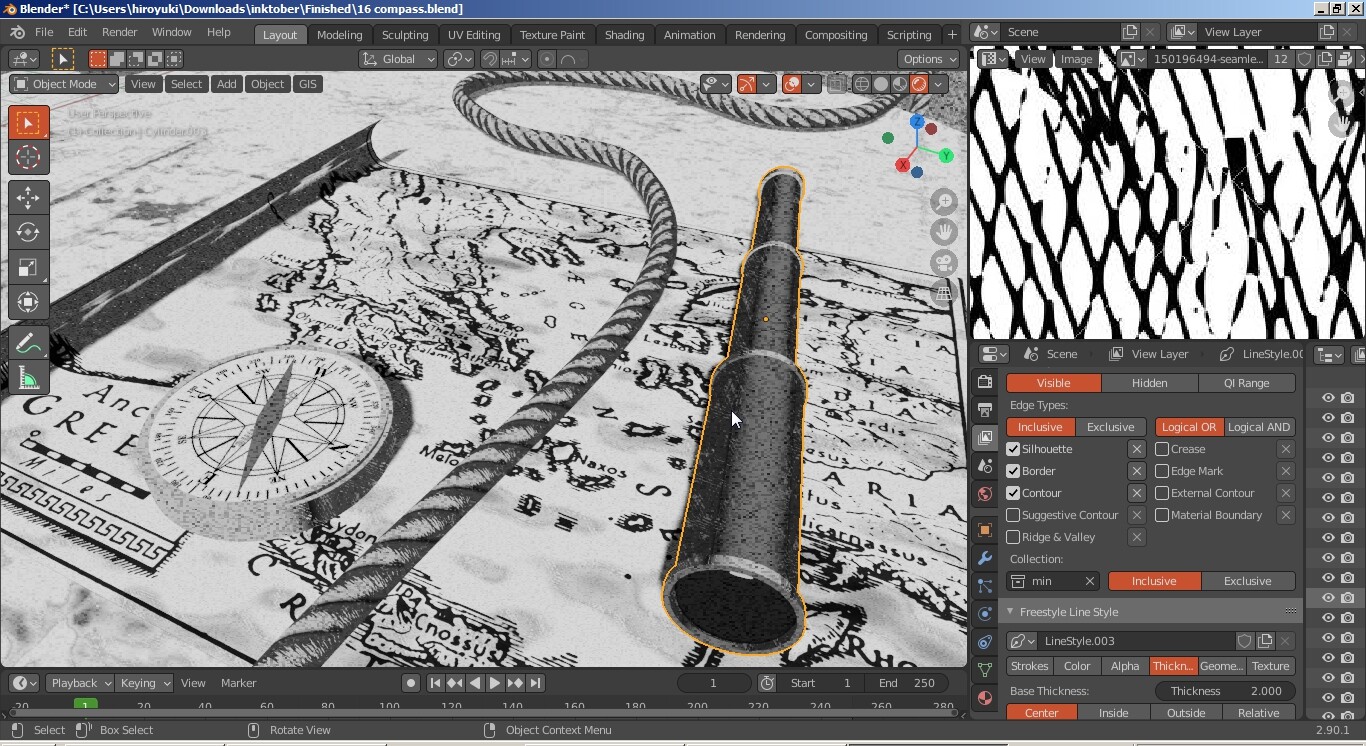The width and height of the screenshot is (1366, 746).
Task: Open the Render properties tab icon
Action: pyautogui.click(x=985, y=383)
